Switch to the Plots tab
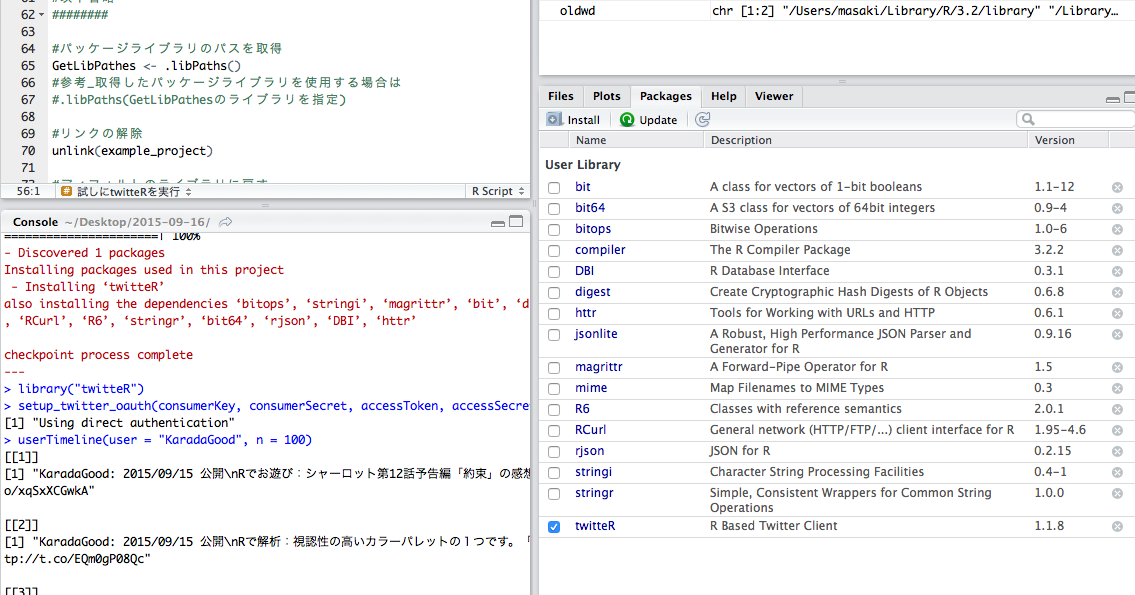The height and width of the screenshot is (595, 1135). [607, 96]
